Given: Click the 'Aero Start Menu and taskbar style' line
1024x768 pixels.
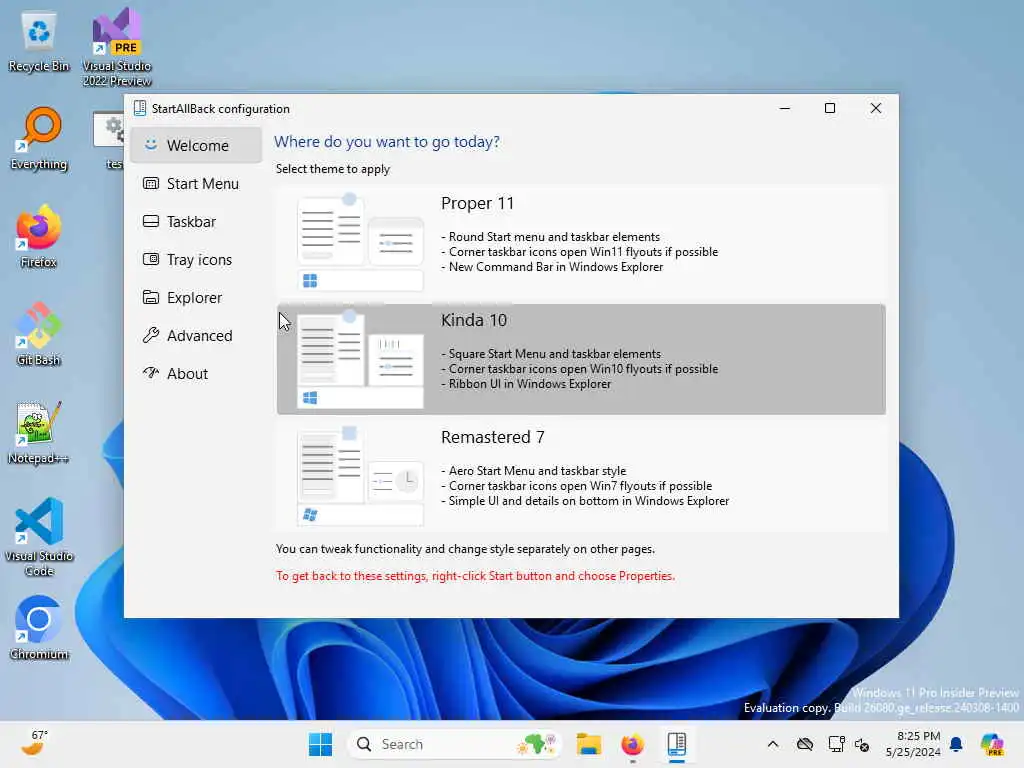Looking at the screenshot, I should [x=534, y=471].
